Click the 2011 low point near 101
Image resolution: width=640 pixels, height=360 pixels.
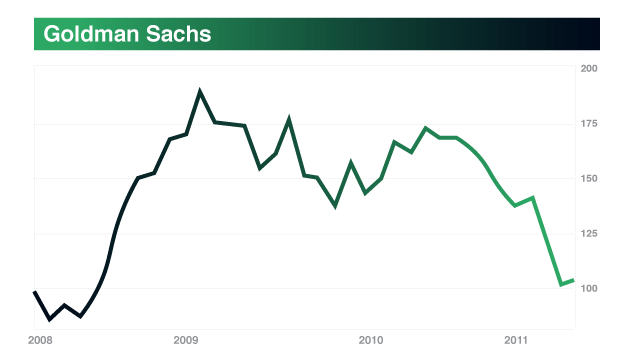click(562, 284)
